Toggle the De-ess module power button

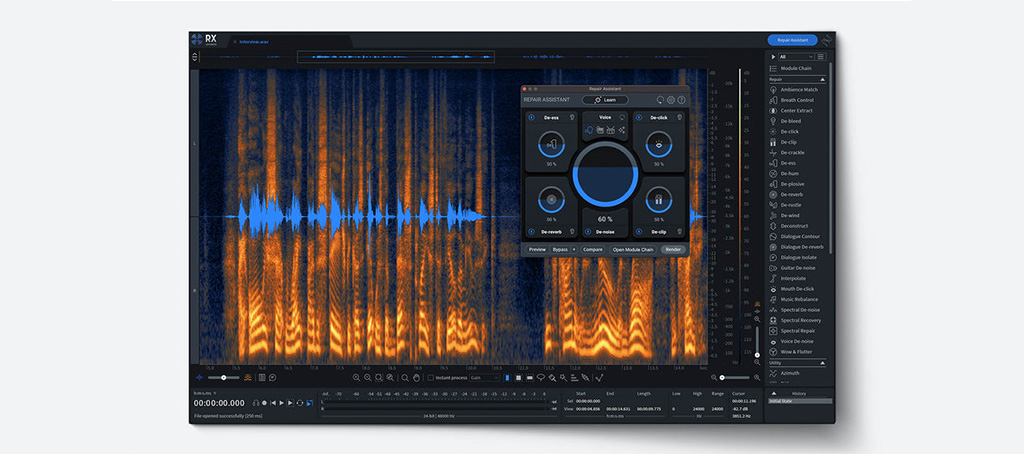531,118
